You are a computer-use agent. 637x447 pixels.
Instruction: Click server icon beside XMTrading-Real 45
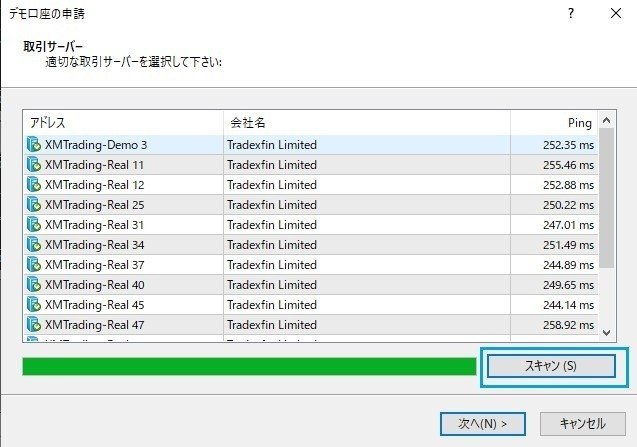pyautogui.click(x=34, y=304)
